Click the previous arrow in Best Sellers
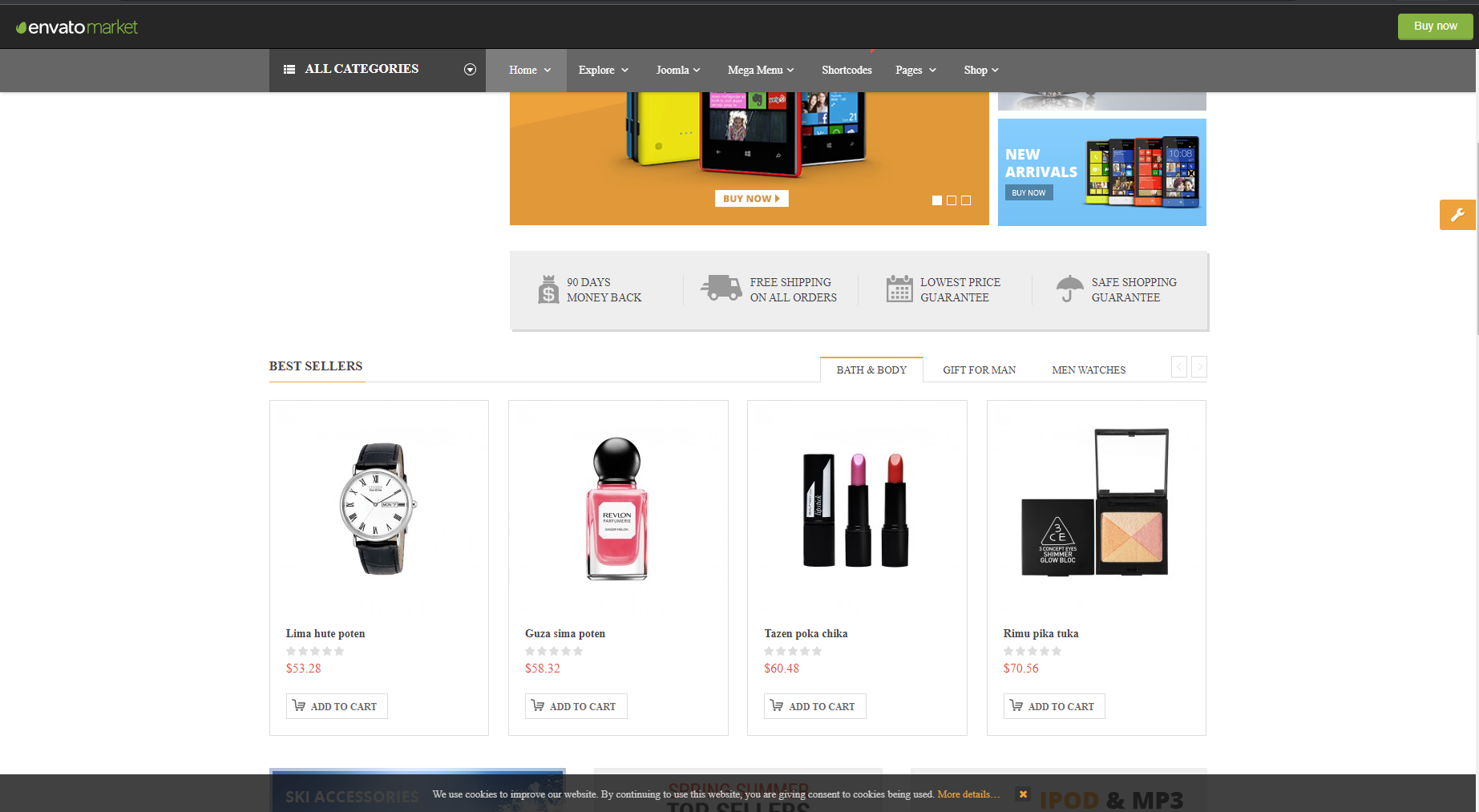1479x812 pixels. pyautogui.click(x=1179, y=367)
